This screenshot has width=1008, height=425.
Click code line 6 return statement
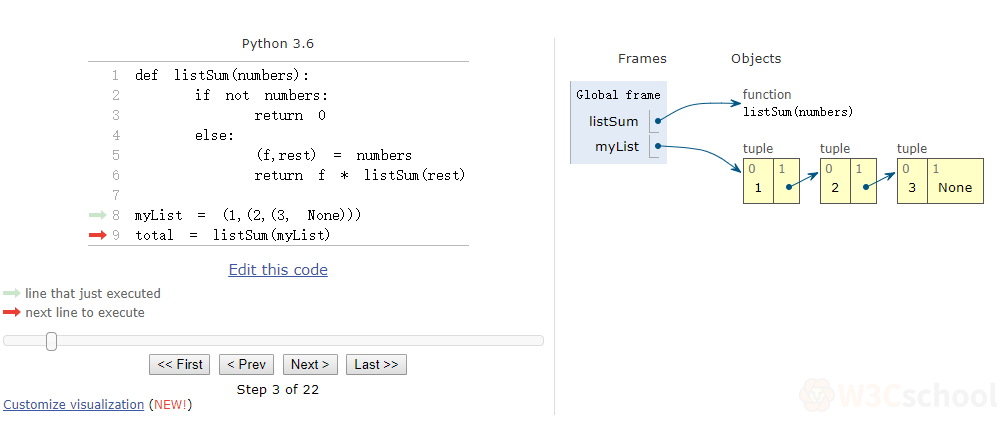(x=359, y=175)
